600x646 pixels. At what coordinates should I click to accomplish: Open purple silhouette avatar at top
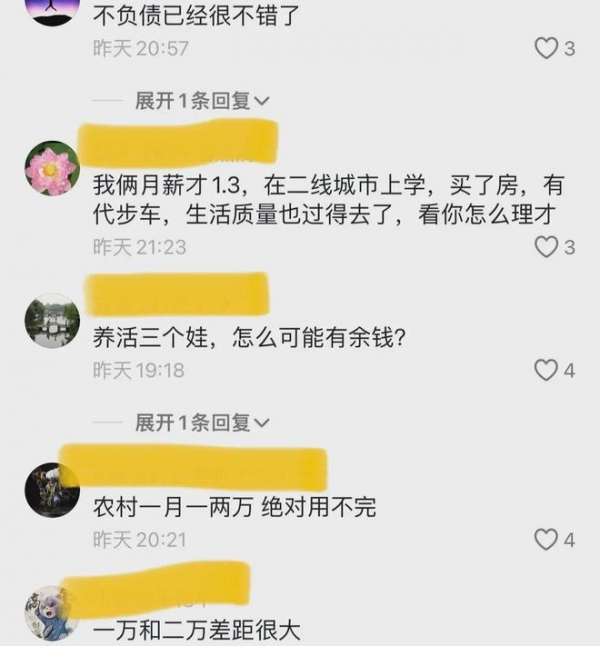tap(52, 10)
